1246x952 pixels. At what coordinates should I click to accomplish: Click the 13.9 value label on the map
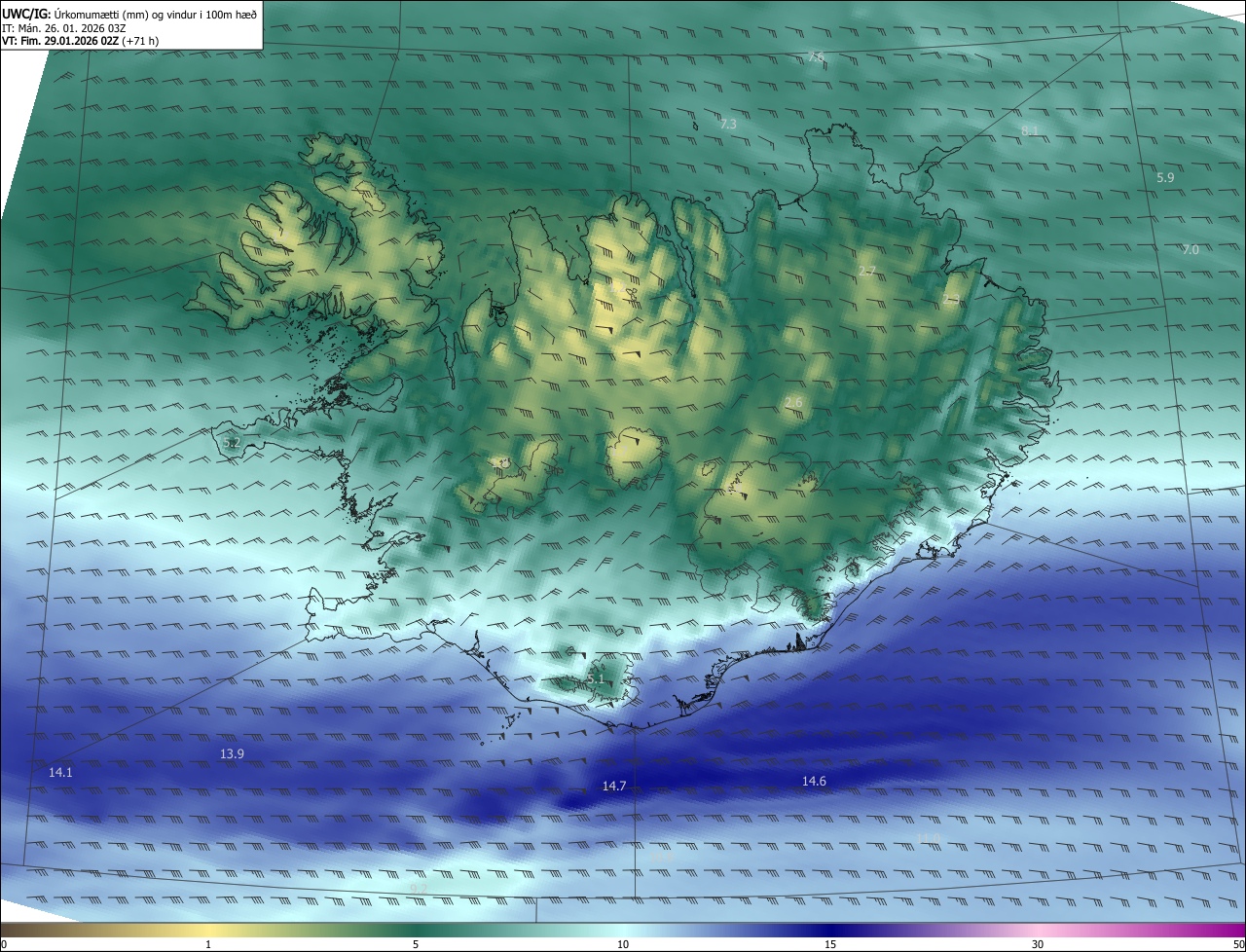point(232,754)
